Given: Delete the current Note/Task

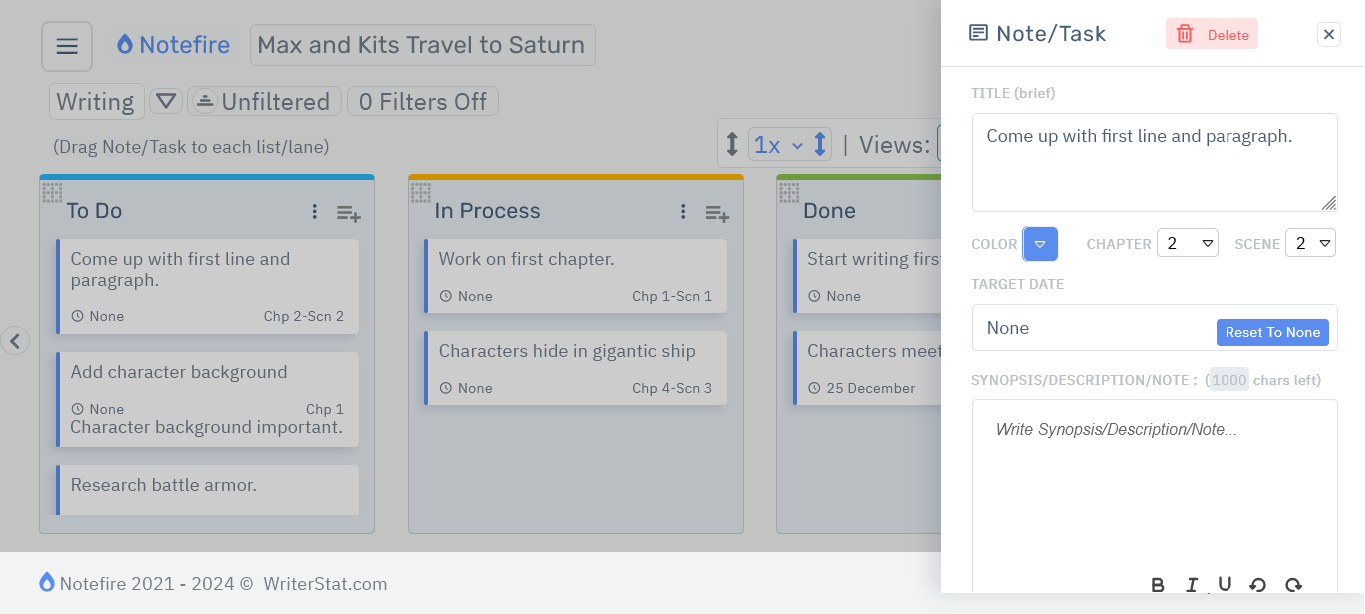Looking at the screenshot, I should pyautogui.click(x=1211, y=33).
